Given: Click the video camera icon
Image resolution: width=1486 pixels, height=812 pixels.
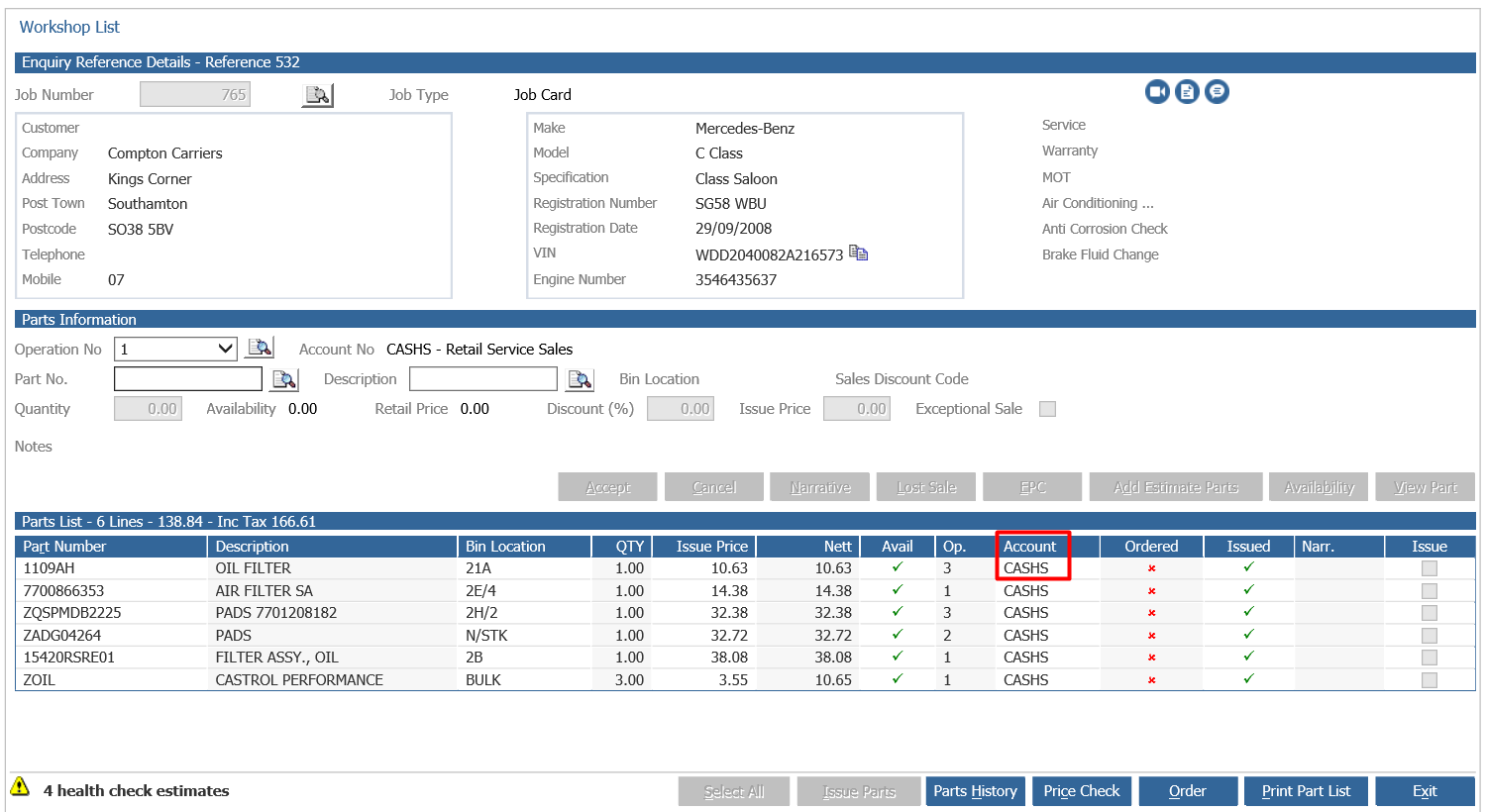Looking at the screenshot, I should point(1157,92).
